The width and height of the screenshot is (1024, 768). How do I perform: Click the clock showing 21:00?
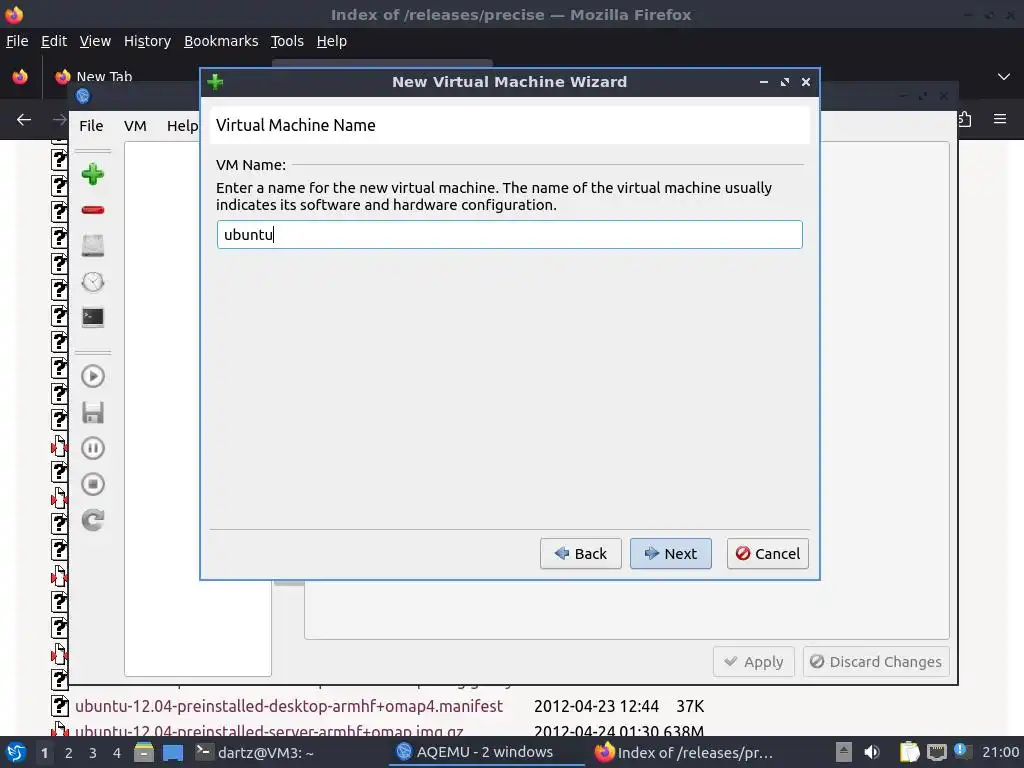pyautogui.click(x=1000, y=753)
